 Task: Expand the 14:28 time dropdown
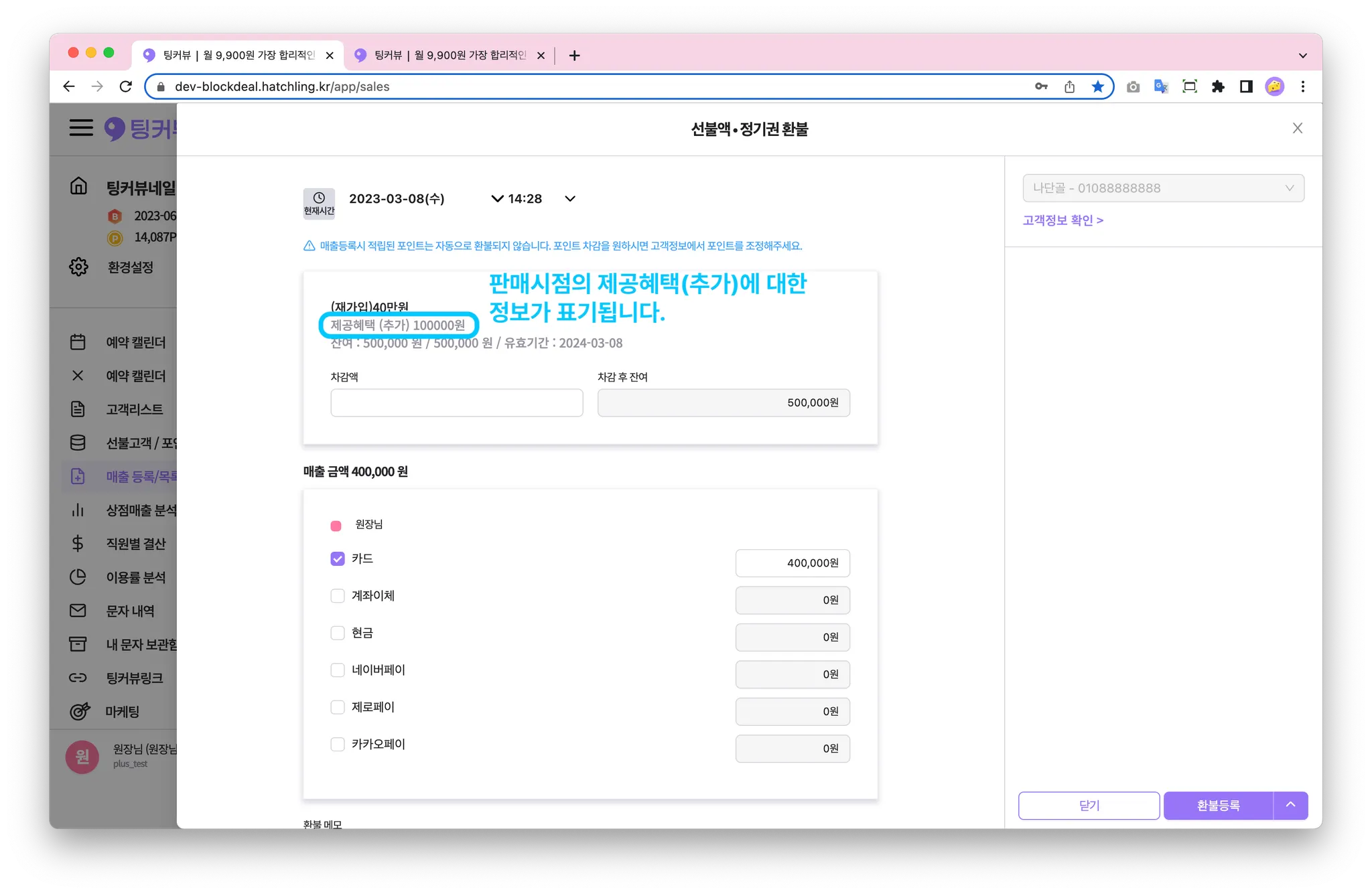pyautogui.click(x=570, y=199)
